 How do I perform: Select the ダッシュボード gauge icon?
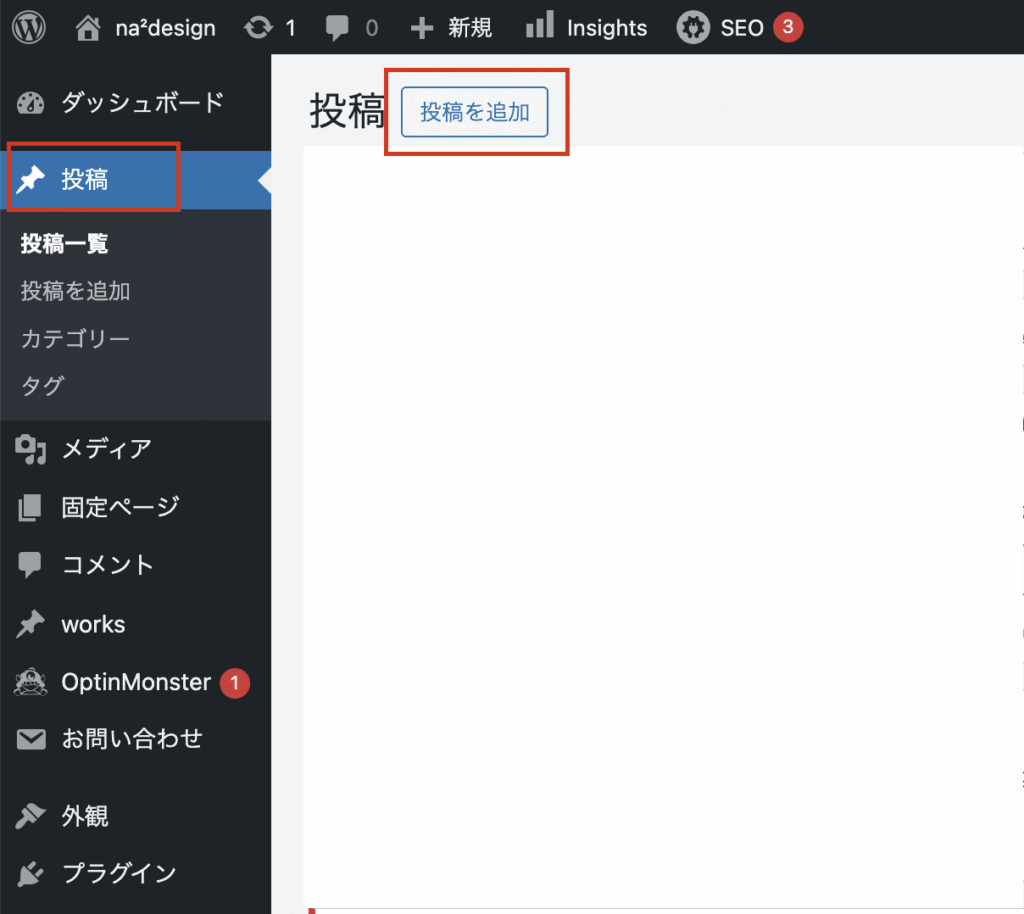tap(28, 103)
